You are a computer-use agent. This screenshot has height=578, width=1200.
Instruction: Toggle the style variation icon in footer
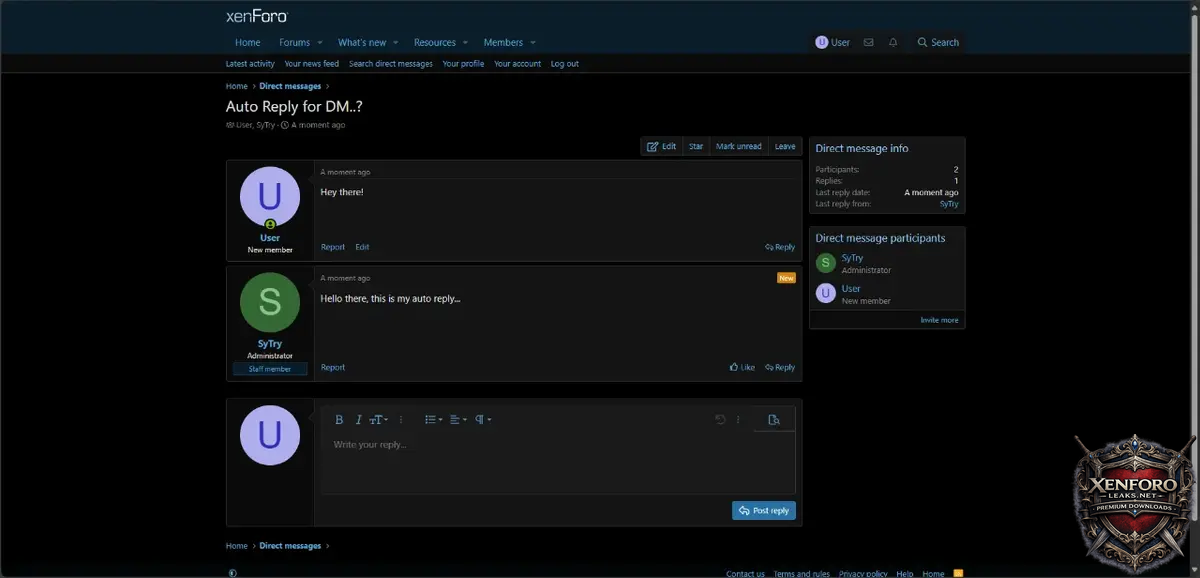[233, 573]
